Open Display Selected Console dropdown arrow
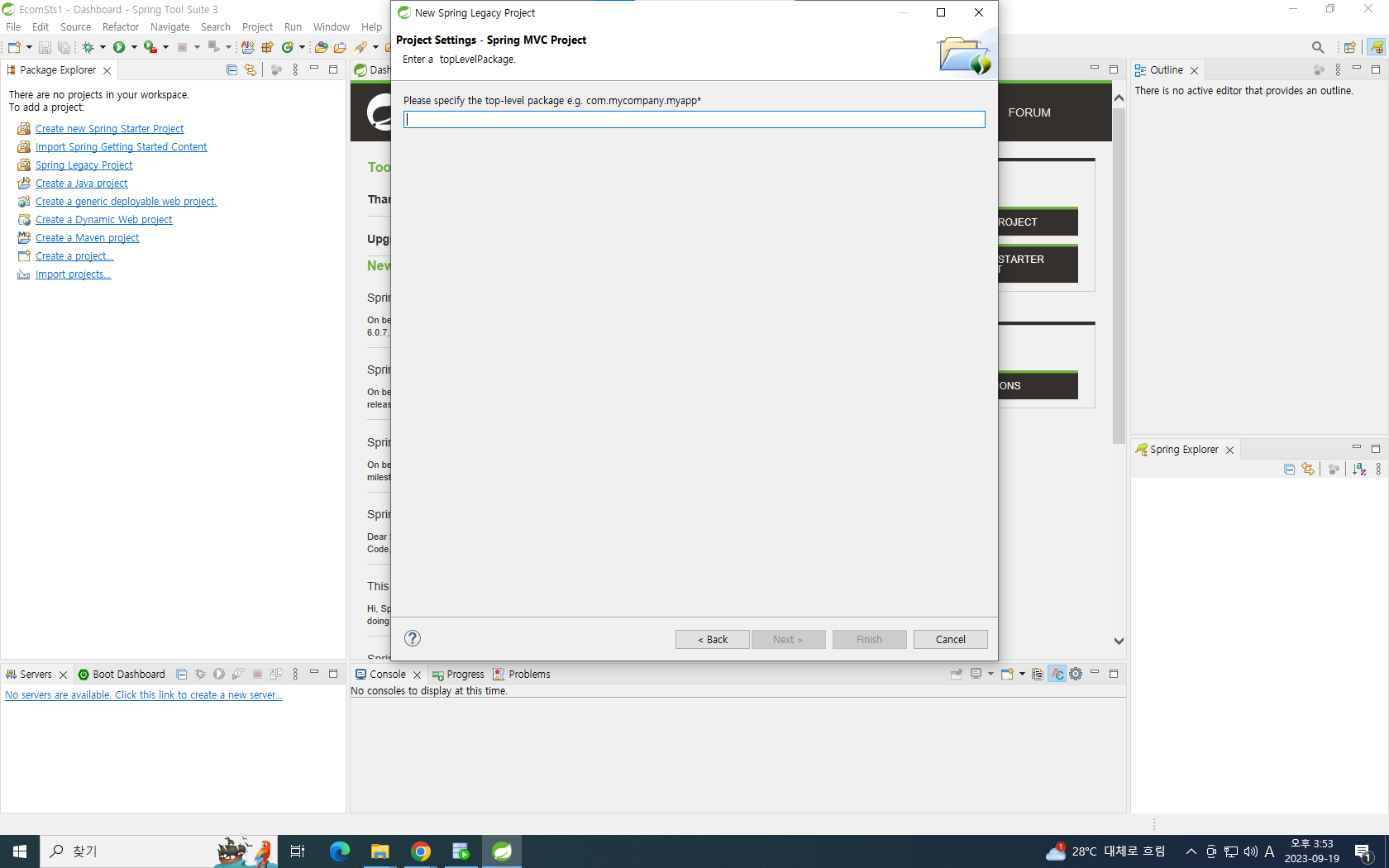1389x868 pixels. coord(990,674)
